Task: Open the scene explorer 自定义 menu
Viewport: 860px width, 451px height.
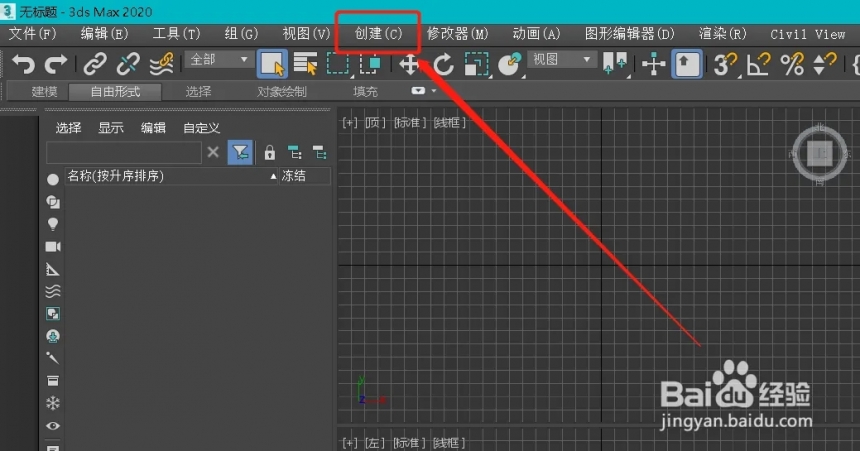Action: coord(201,128)
